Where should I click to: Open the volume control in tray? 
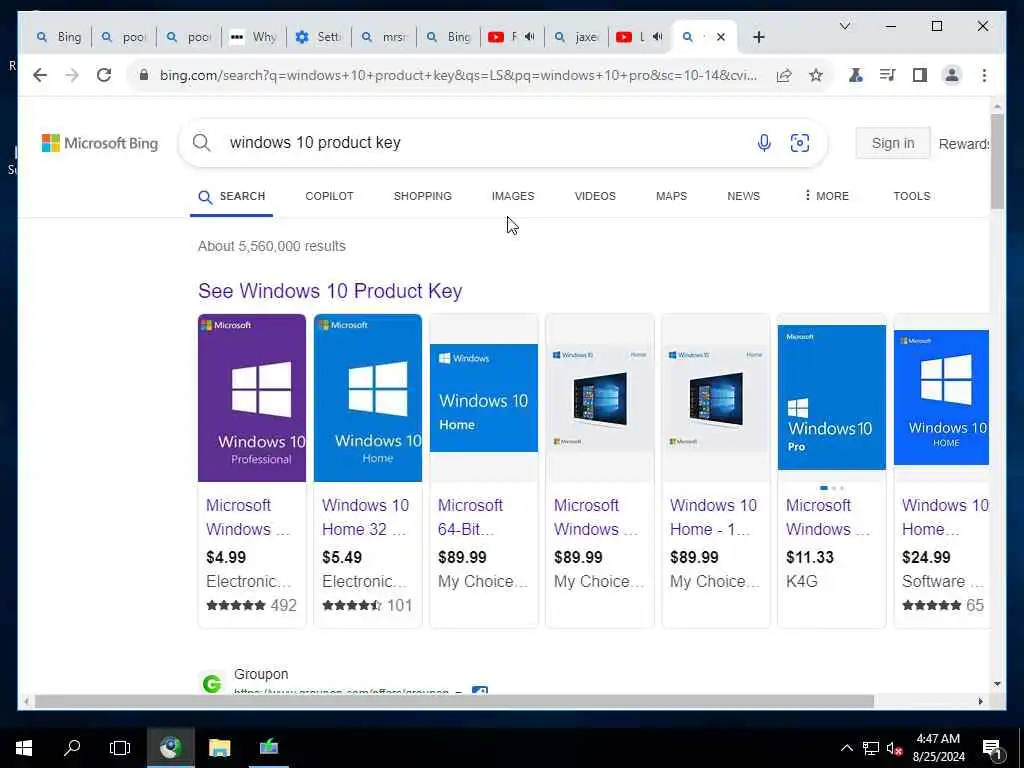tap(894, 748)
